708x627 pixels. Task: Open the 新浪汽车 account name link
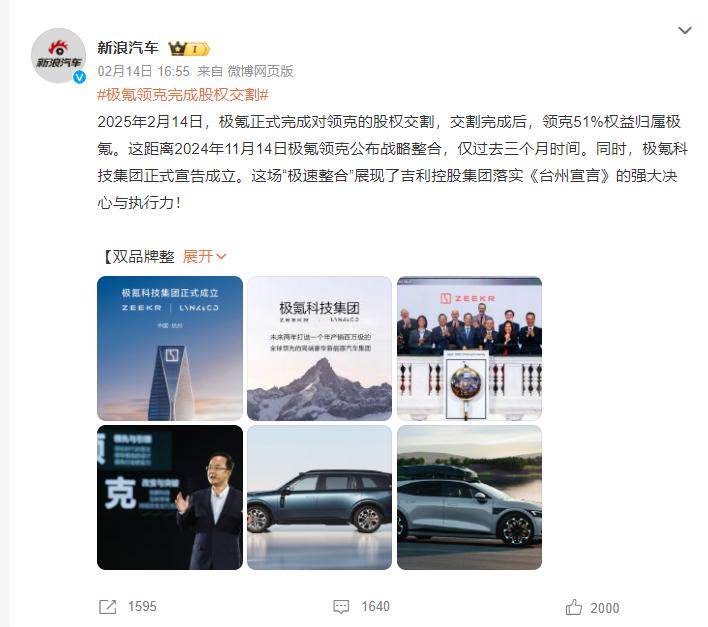[x=128, y=48]
